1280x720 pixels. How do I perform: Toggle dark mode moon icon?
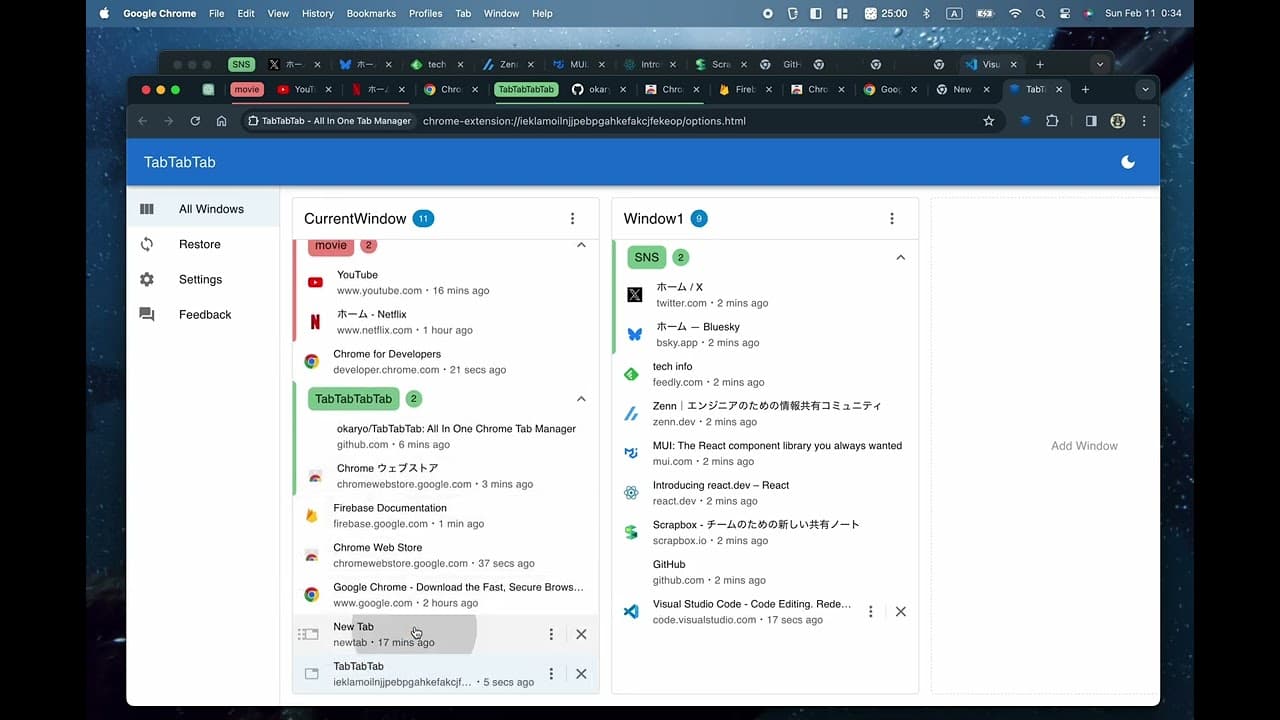pos(1128,162)
